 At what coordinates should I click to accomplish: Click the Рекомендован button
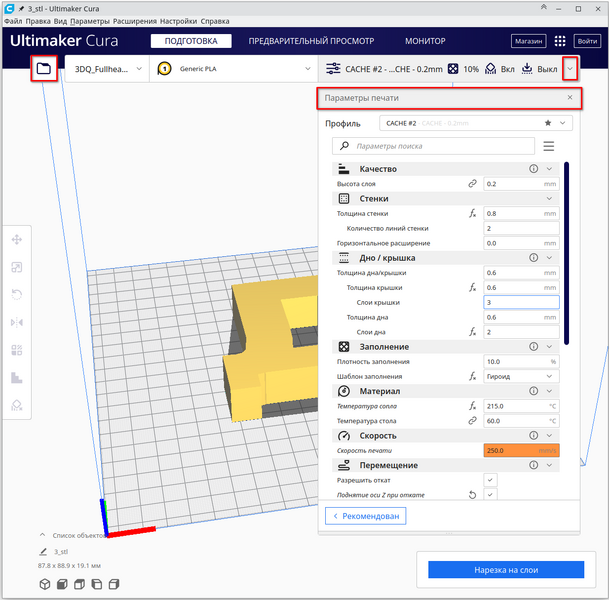point(368,516)
